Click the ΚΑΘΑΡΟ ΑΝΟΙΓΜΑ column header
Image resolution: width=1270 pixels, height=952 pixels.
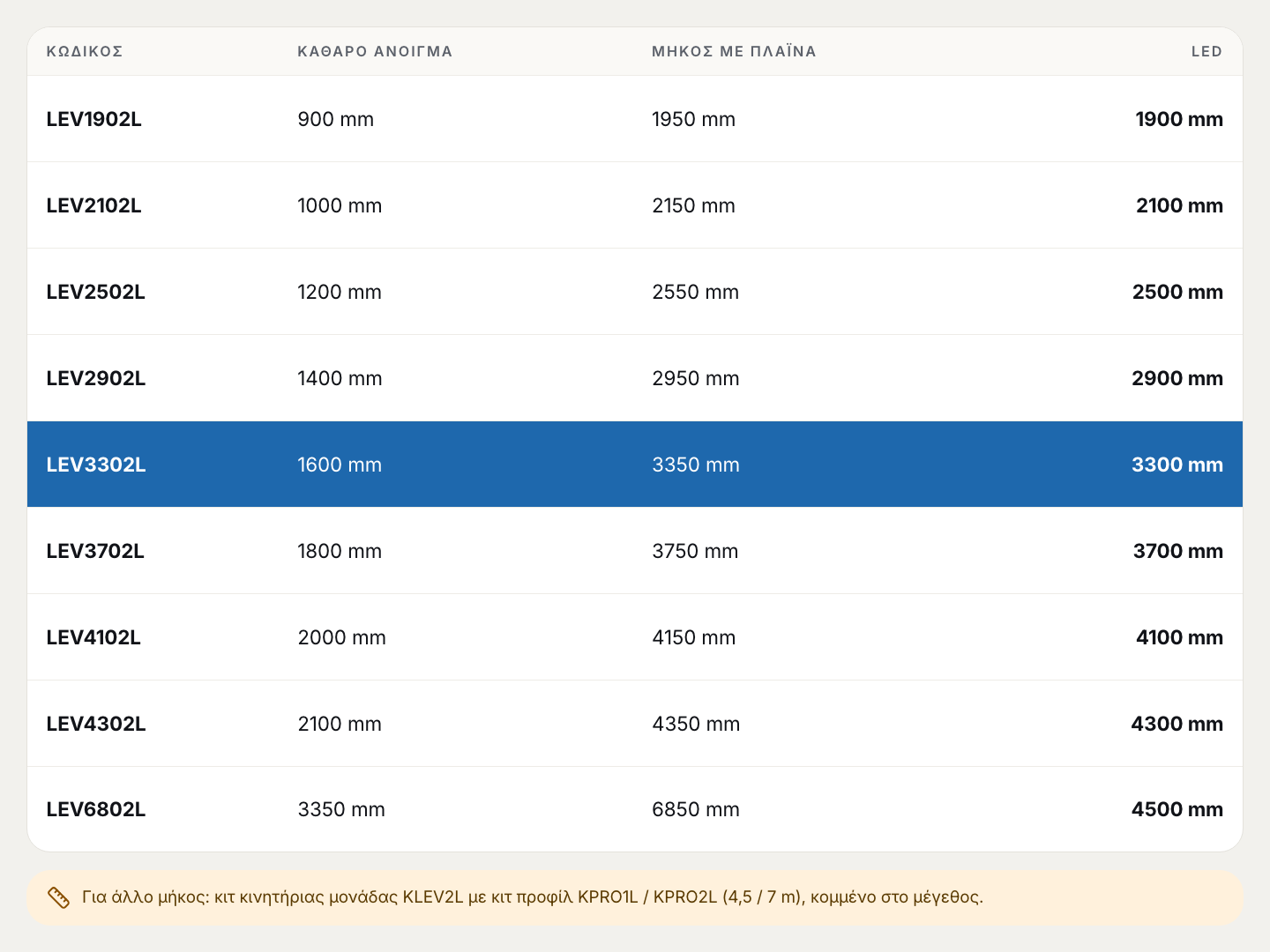375,51
